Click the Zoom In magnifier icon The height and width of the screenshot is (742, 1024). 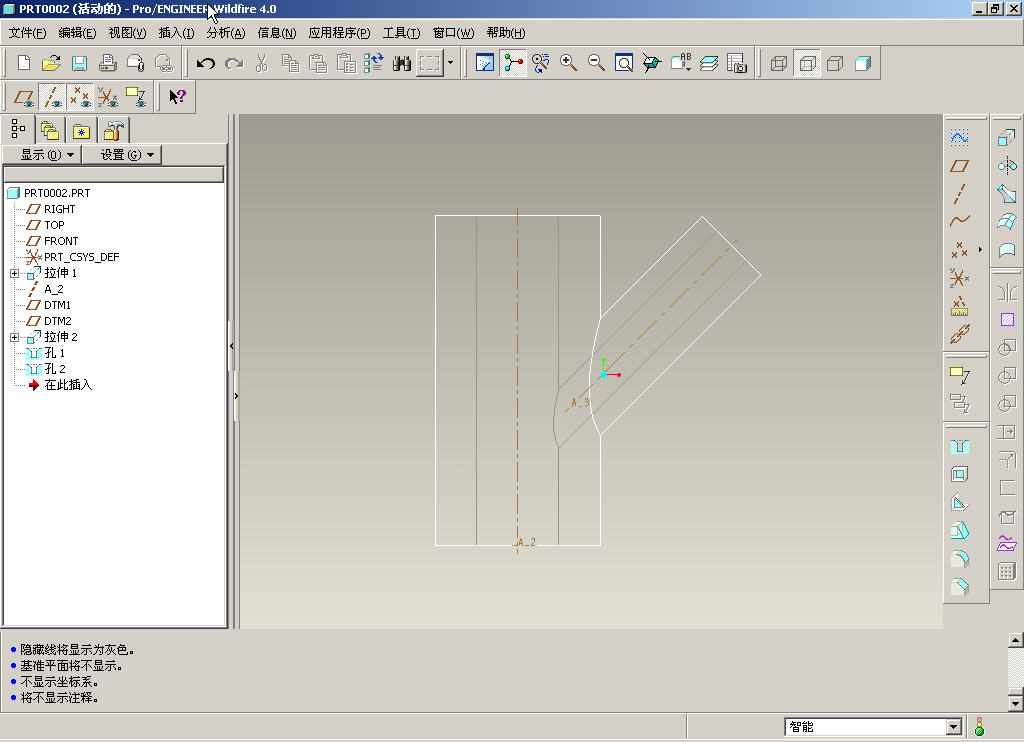click(x=568, y=63)
